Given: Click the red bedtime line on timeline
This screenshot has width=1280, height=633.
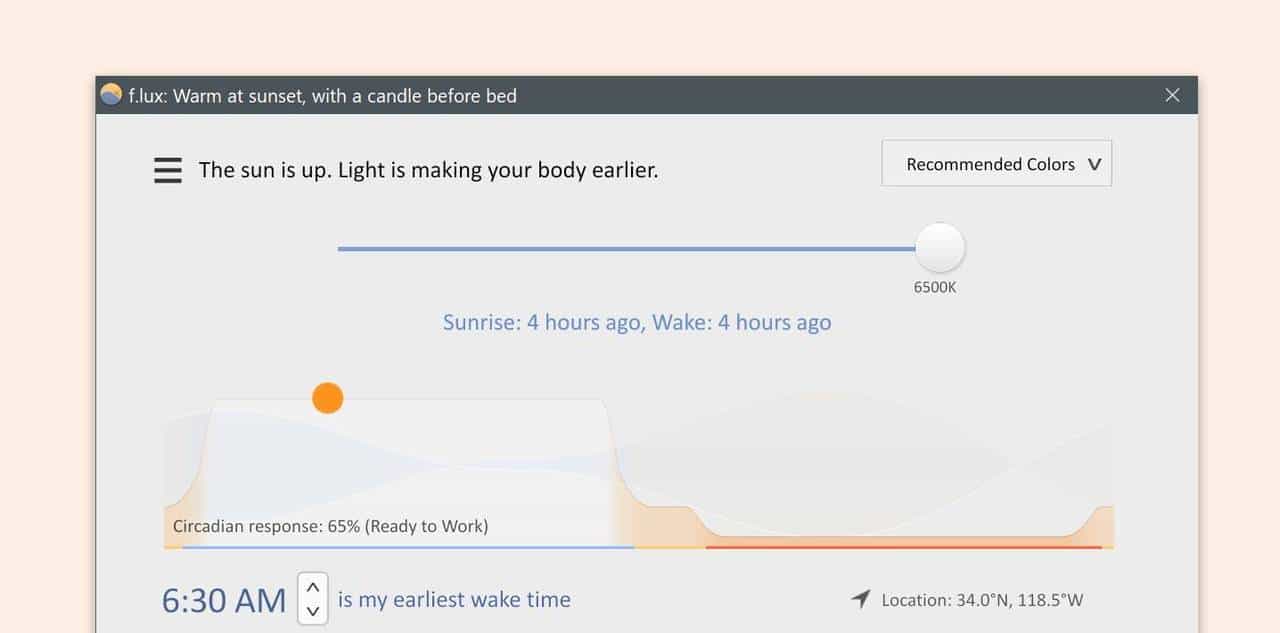Looking at the screenshot, I should tap(903, 547).
